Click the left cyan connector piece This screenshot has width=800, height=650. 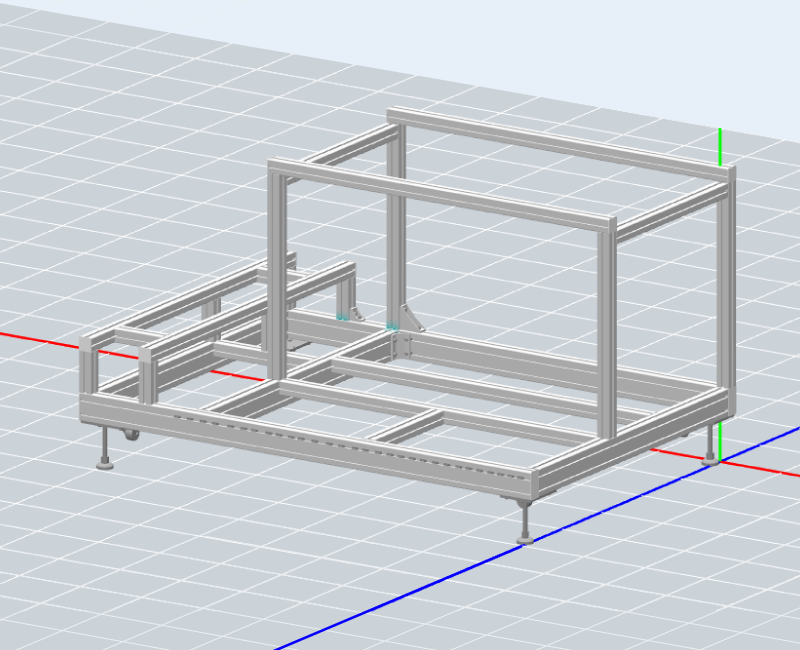(x=343, y=316)
